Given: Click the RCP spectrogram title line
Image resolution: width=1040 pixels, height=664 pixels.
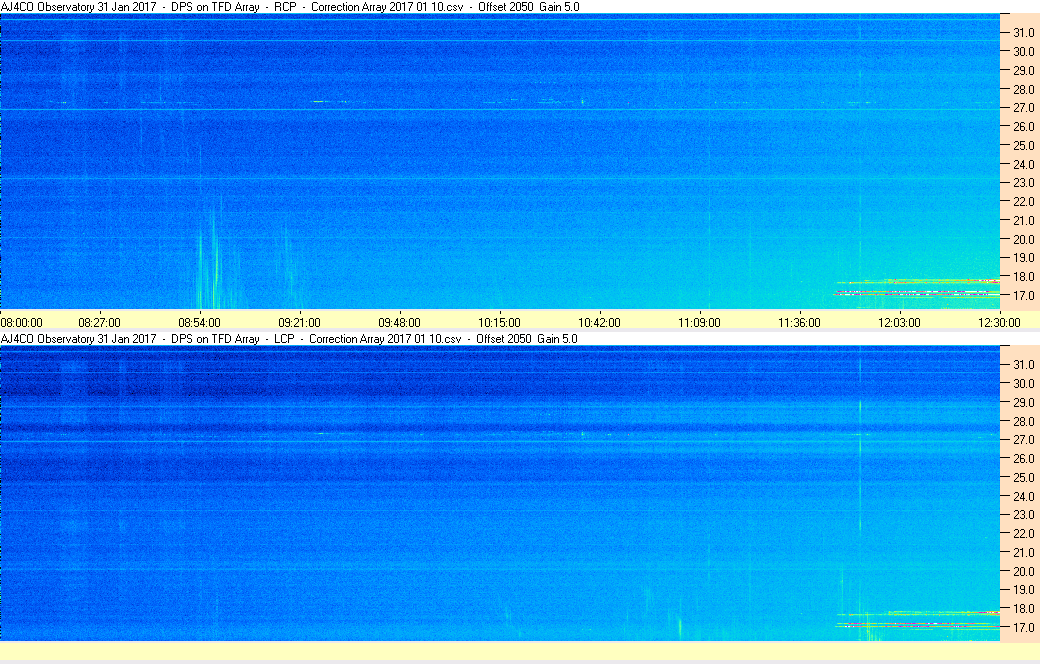Looking at the screenshot, I should point(290,7).
